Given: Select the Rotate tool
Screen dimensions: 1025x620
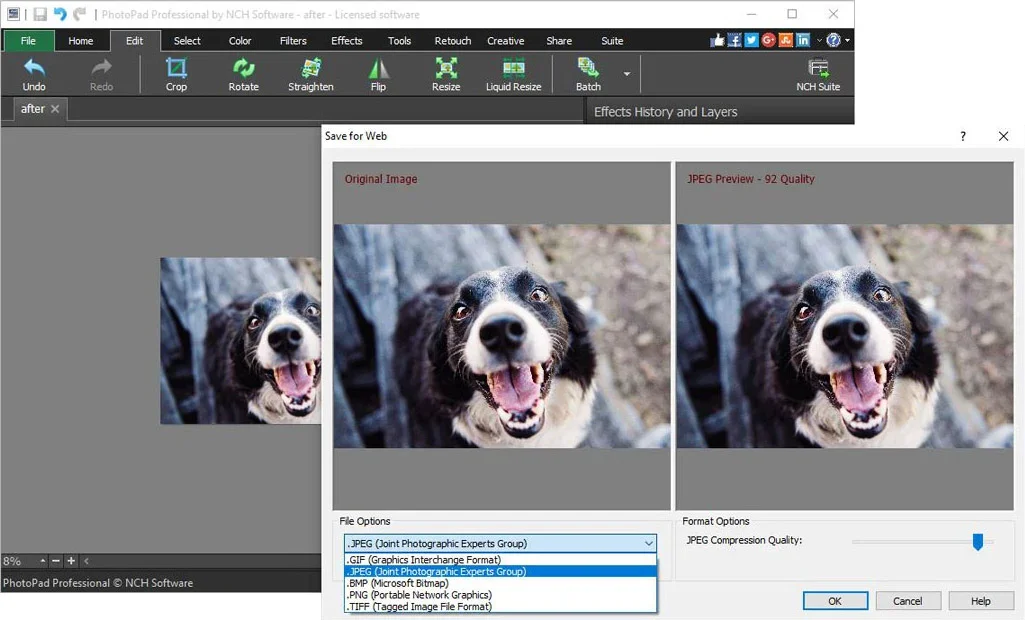Looking at the screenshot, I should pyautogui.click(x=243, y=73).
